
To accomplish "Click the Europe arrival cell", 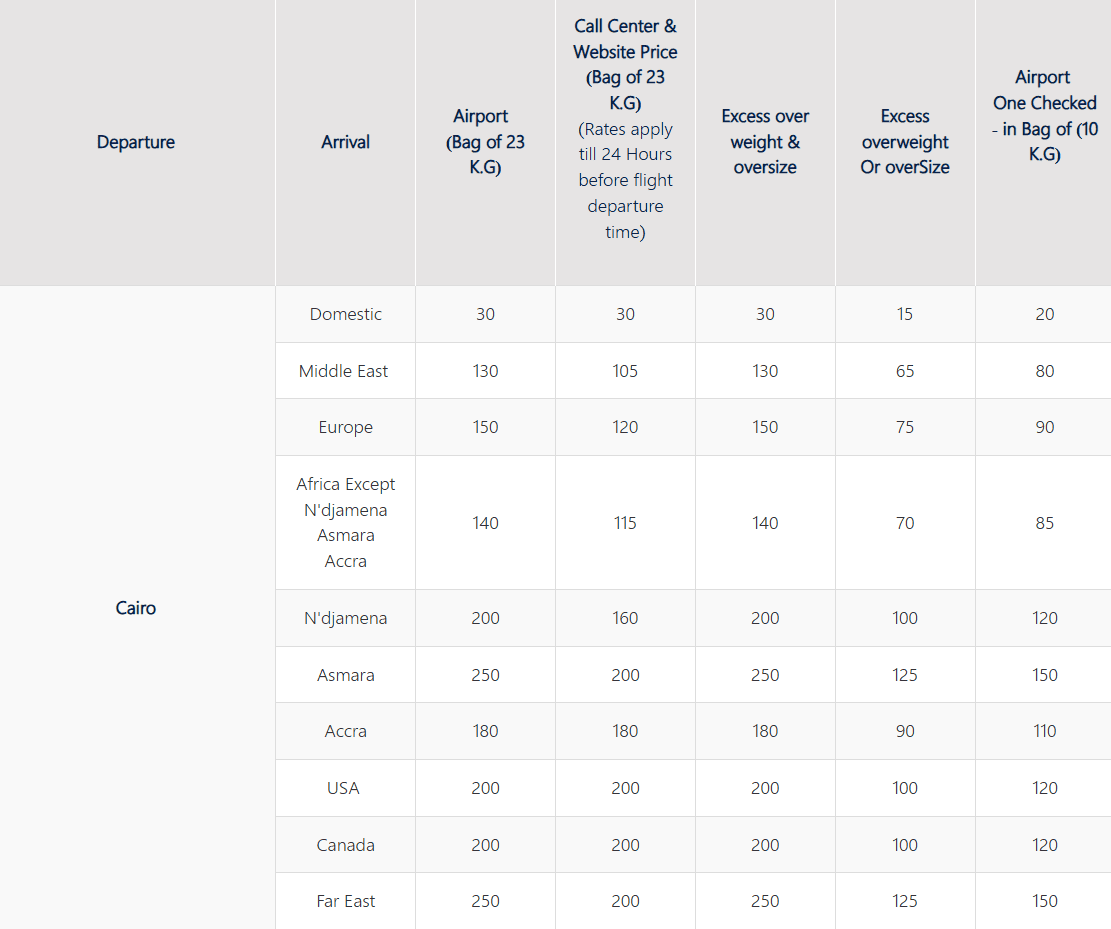I will (345, 427).
